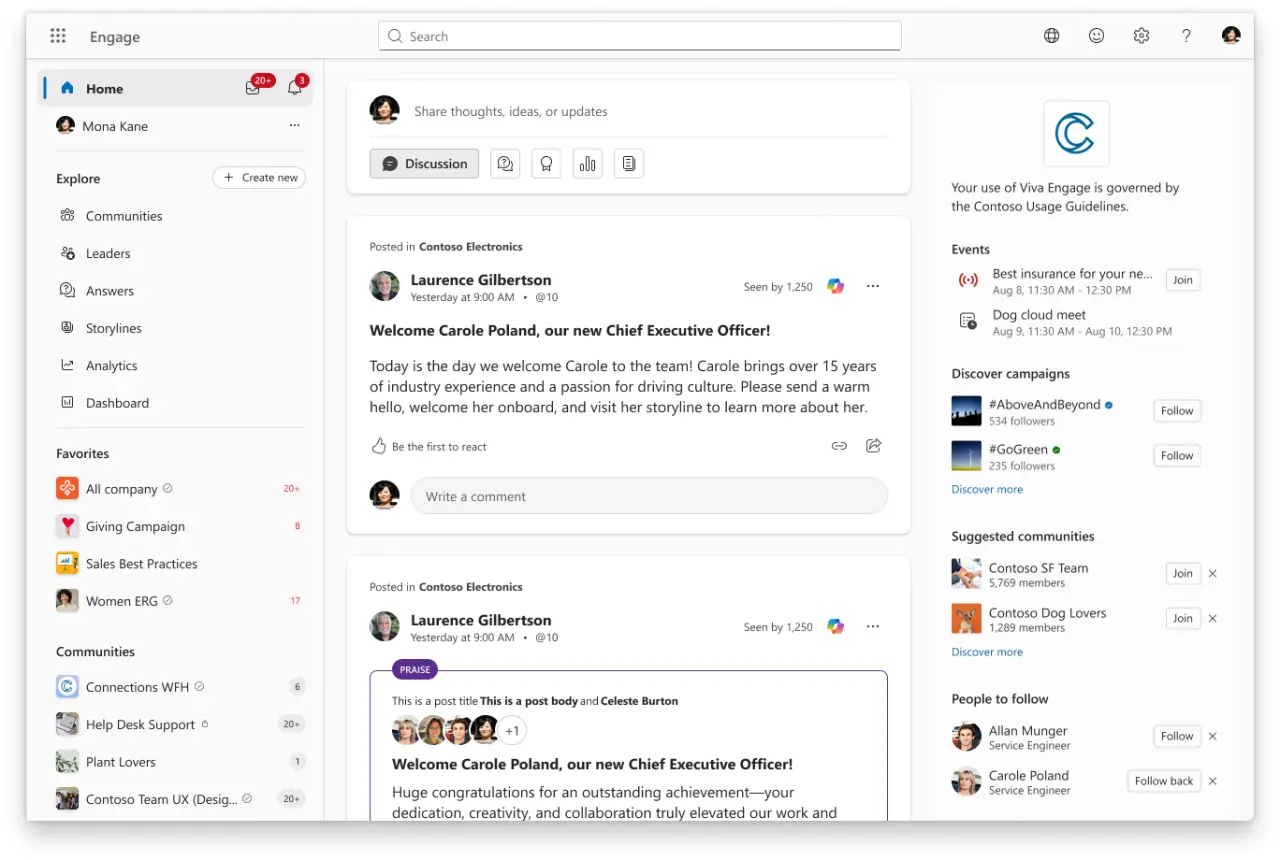Select the Praise post type icon
The image size is (1280, 860).
(x=546, y=164)
